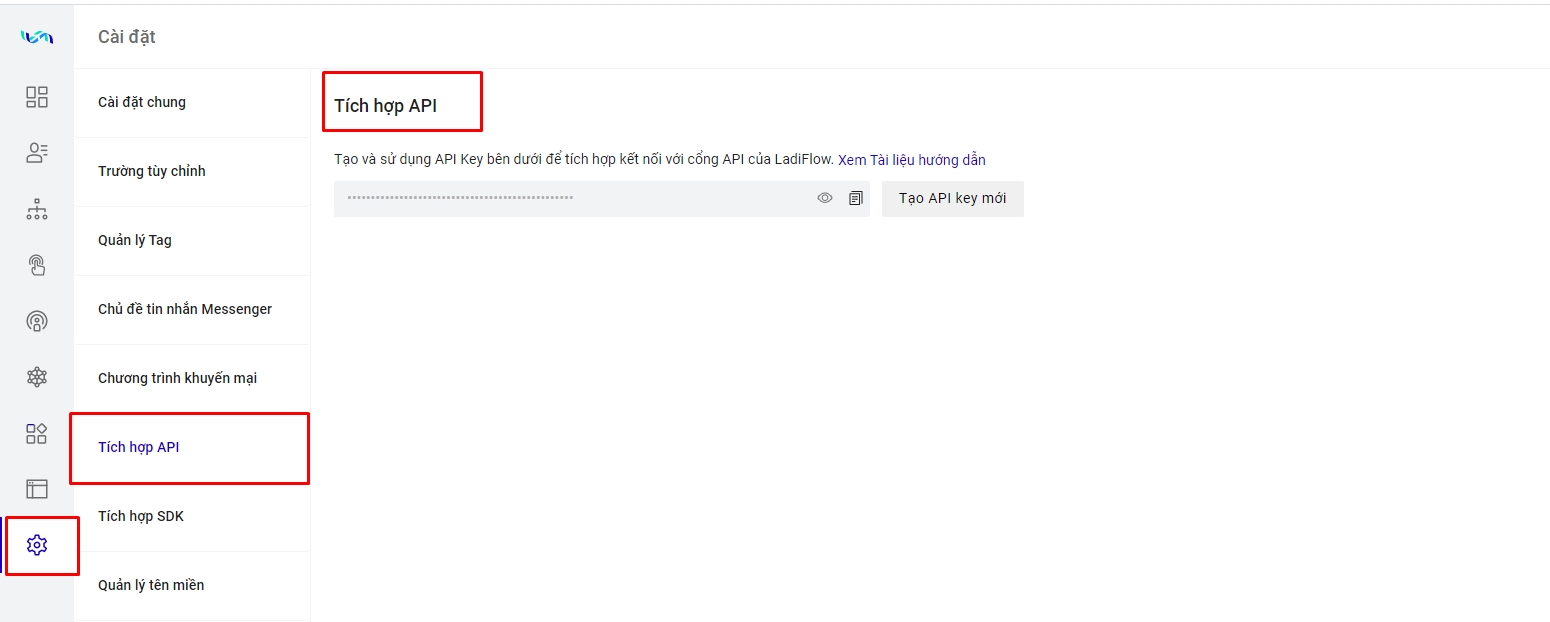This screenshot has width=1550, height=622.
Task: Switch to "Tích hợp SDK" section
Action: click(141, 516)
